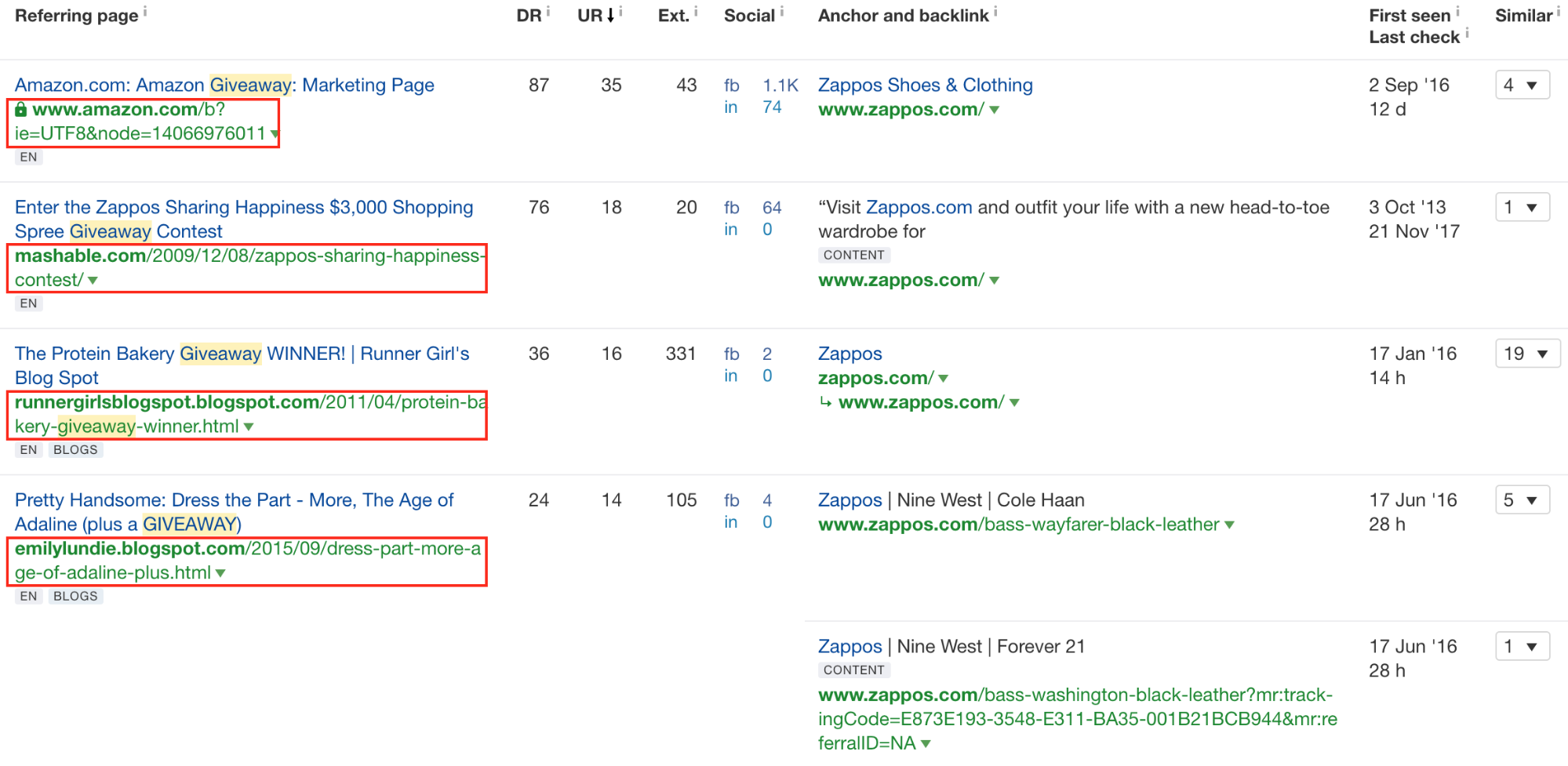Click Zappos.com anchor in Visit quote

pyautogui.click(x=919, y=207)
